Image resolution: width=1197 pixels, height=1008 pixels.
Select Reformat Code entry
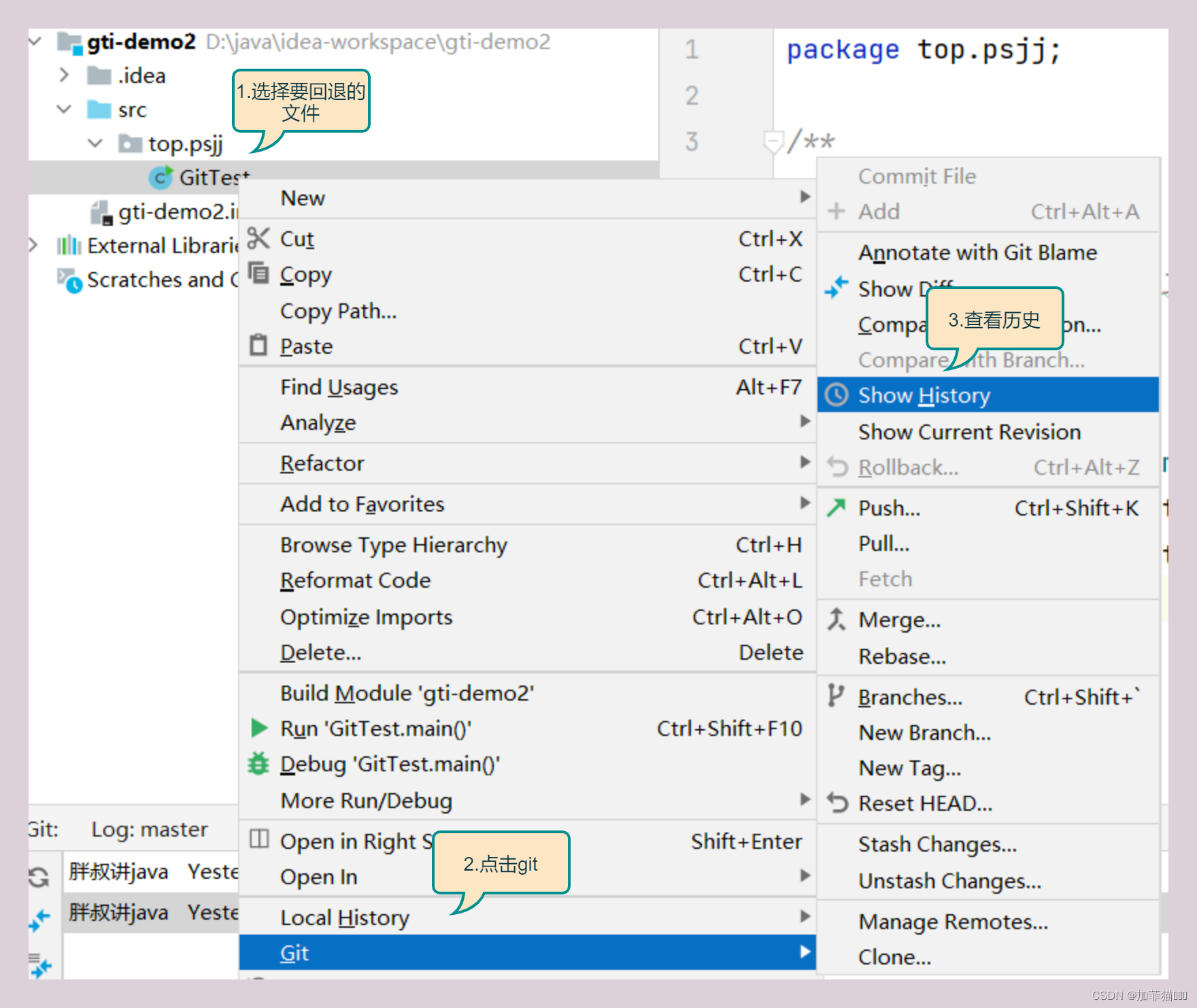(x=527, y=580)
